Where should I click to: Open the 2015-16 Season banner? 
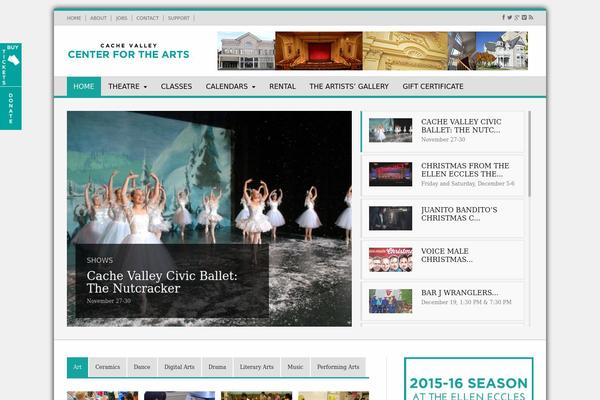469,379
